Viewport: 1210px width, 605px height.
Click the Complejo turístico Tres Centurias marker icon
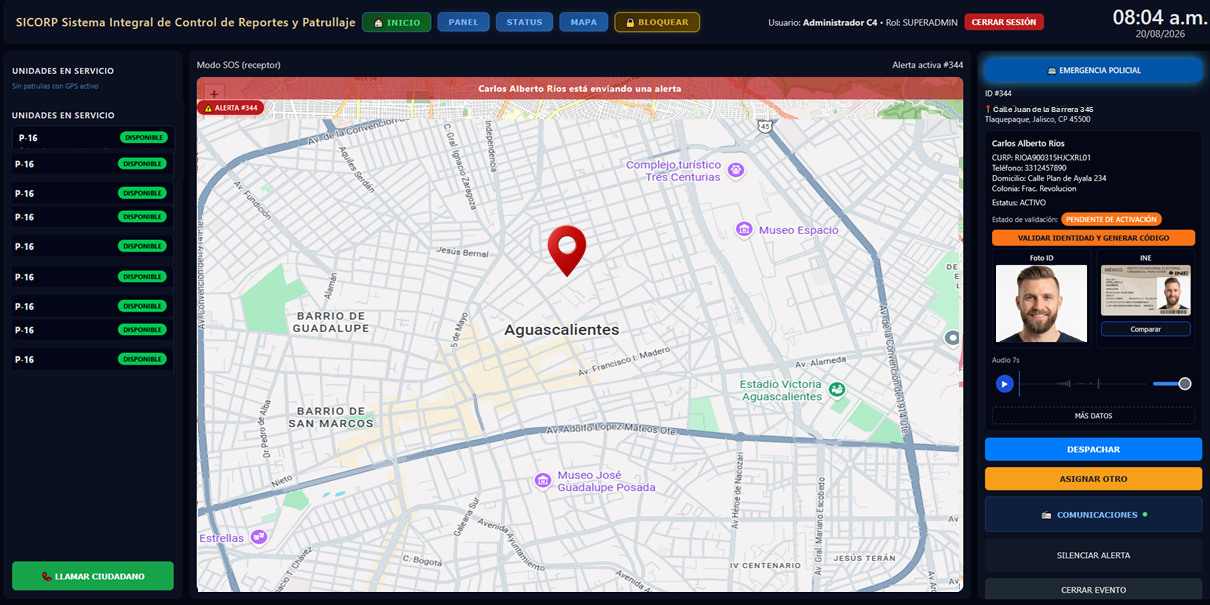pyautogui.click(x=736, y=170)
